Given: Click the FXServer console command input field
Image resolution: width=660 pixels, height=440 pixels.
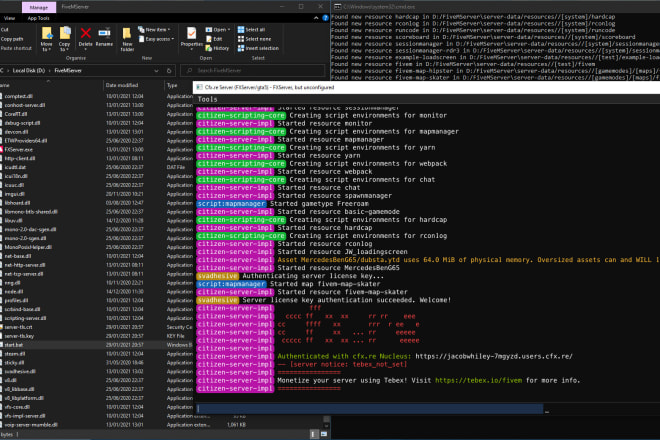Looking at the screenshot, I should tap(370, 409).
